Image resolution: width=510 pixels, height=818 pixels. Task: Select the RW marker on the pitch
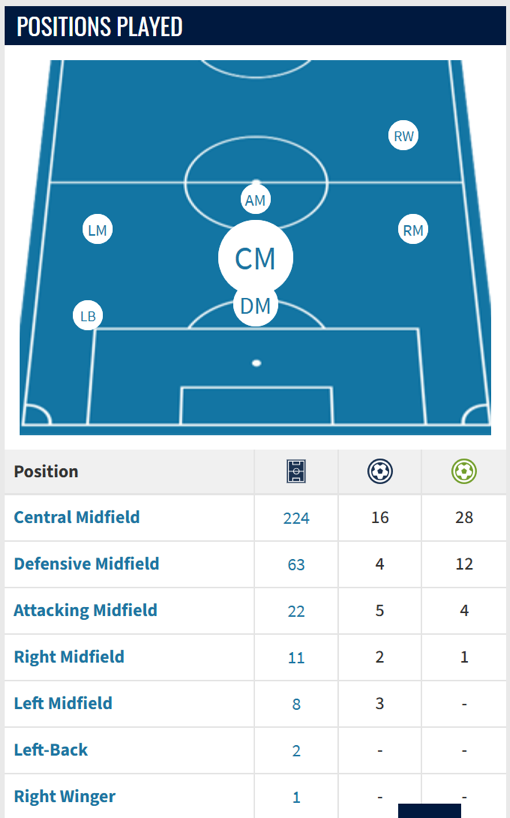pyautogui.click(x=403, y=136)
